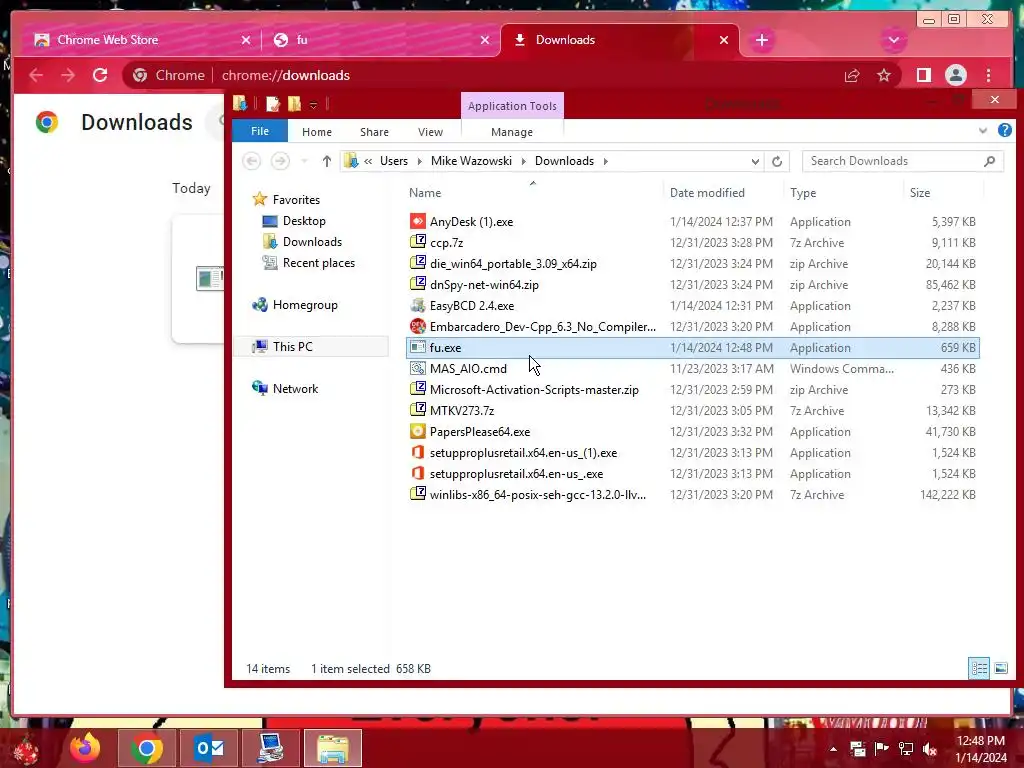Switch to Large icons view in status bar
This screenshot has width=1024, height=768.
pos(1000,668)
